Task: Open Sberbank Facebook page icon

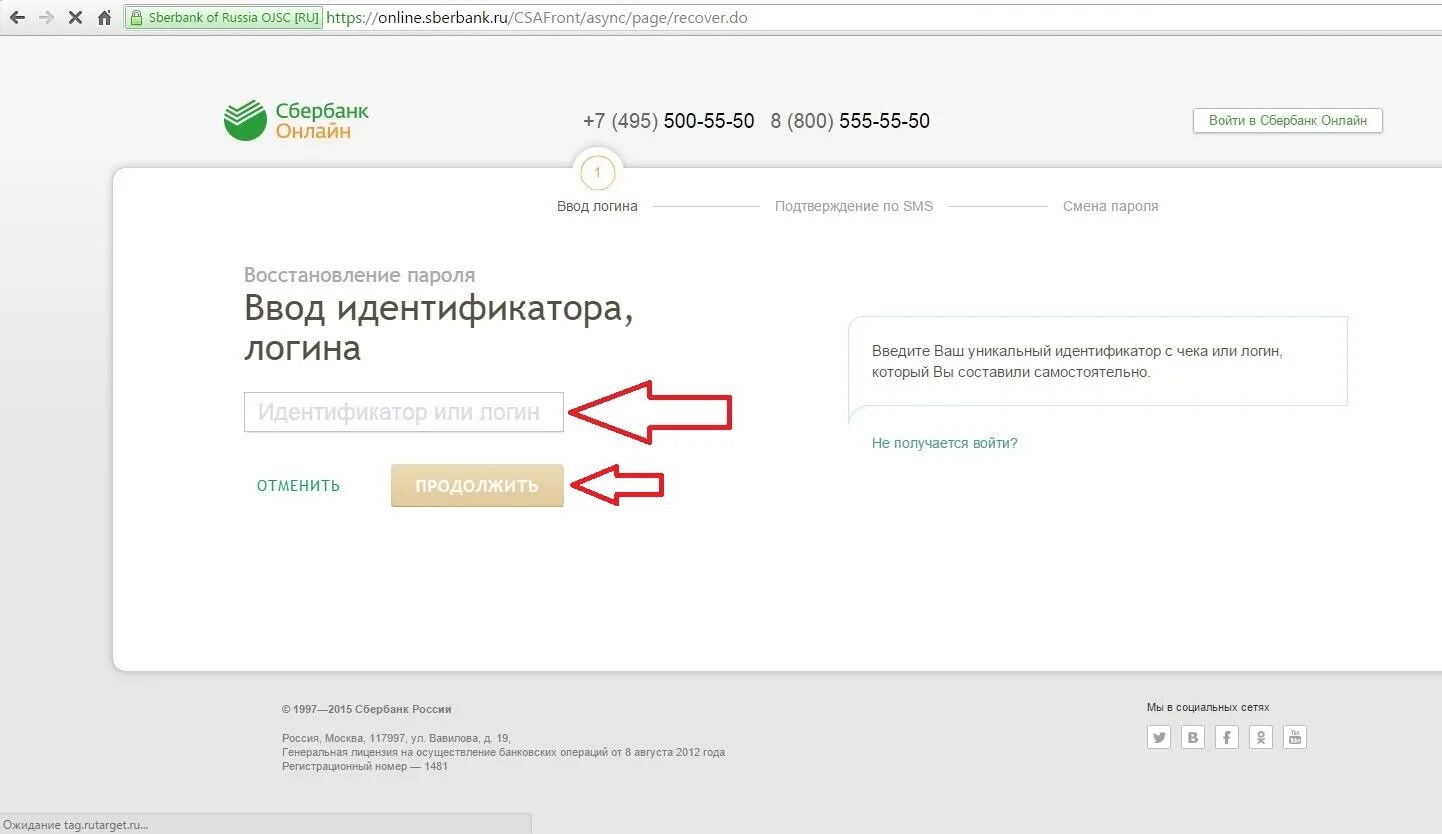Action: (x=1227, y=737)
